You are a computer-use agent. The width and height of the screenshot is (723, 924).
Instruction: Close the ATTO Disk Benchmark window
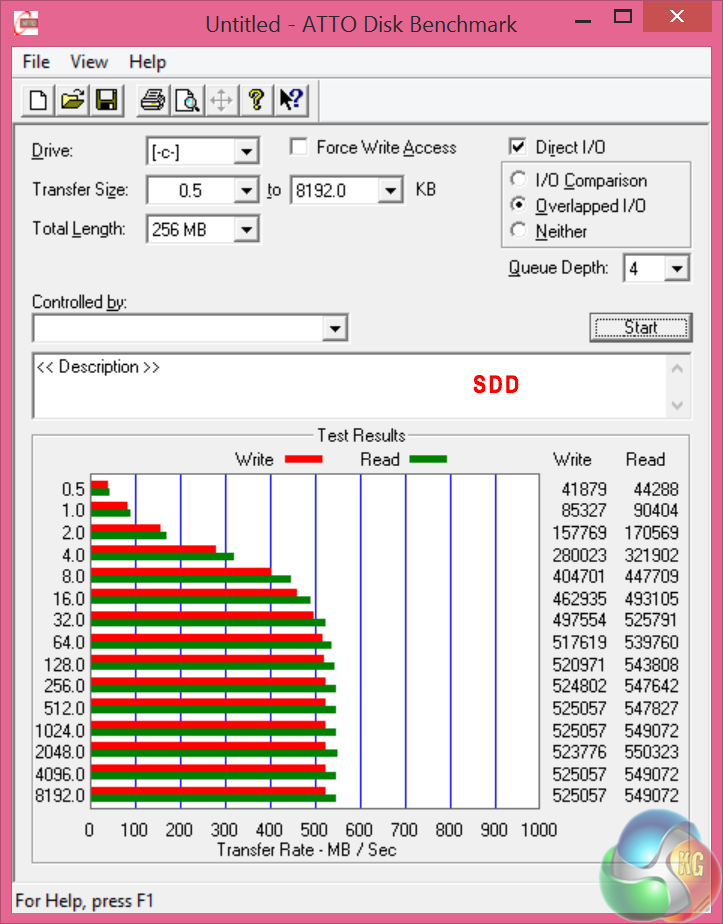[677, 16]
